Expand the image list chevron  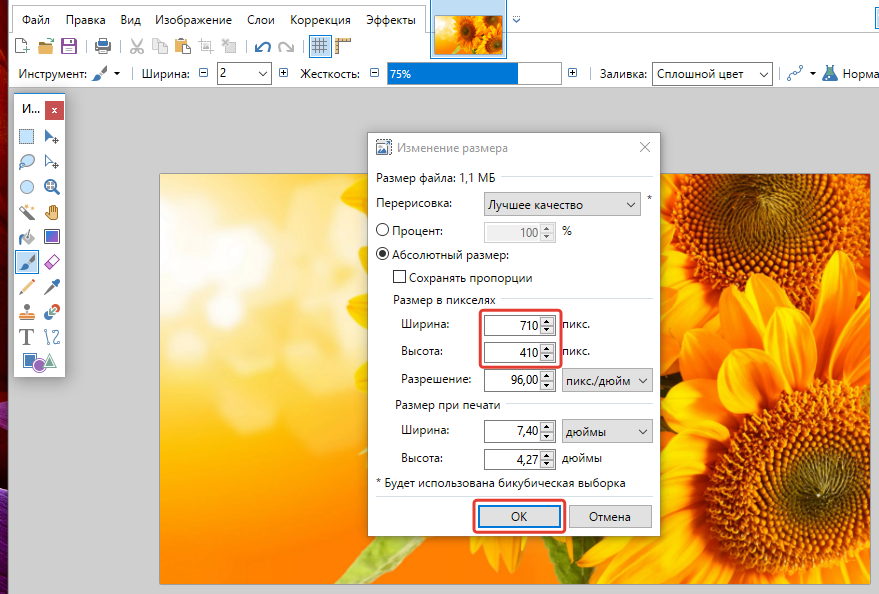(x=516, y=19)
